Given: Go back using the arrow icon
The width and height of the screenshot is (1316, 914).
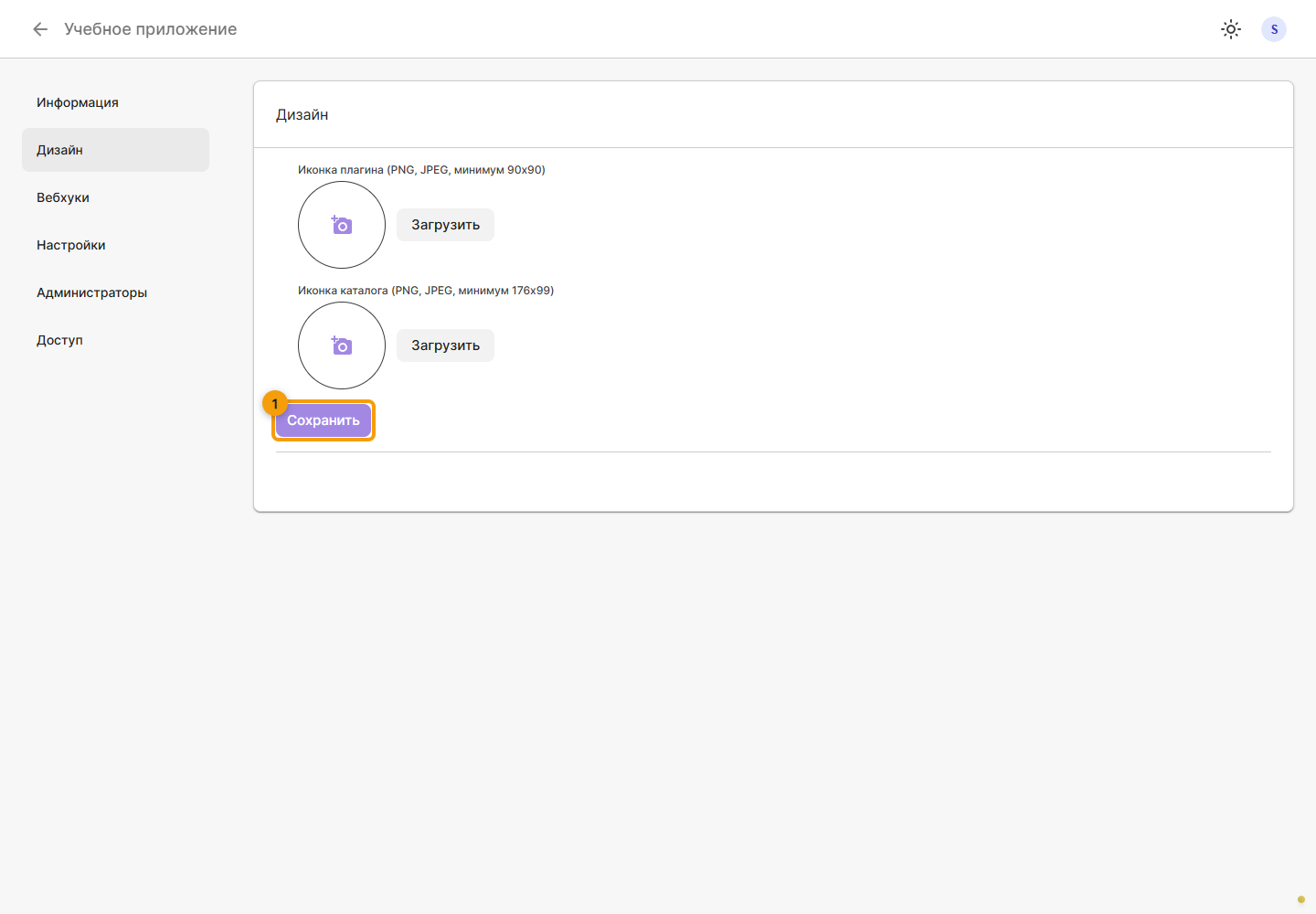Looking at the screenshot, I should coord(40,29).
